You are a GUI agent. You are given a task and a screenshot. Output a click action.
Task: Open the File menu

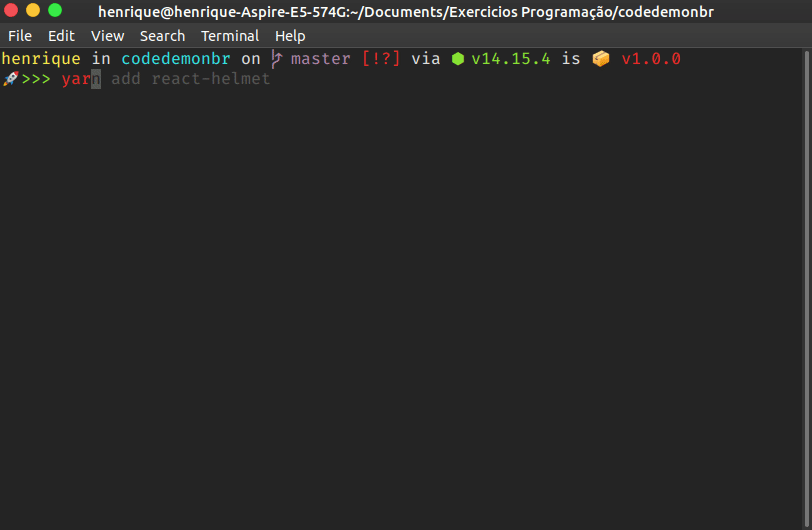click(20, 36)
